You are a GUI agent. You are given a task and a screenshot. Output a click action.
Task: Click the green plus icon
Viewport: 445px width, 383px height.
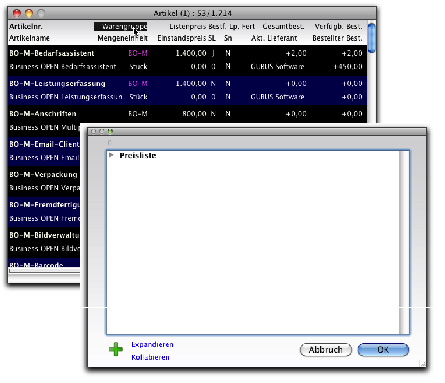116,349
